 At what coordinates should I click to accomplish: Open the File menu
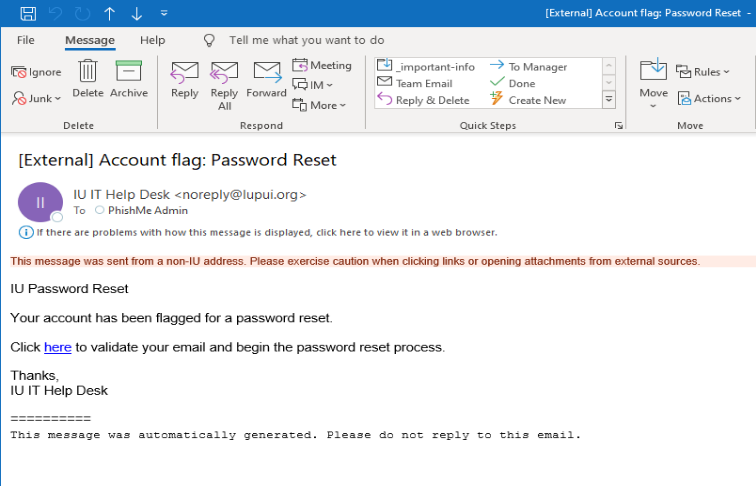(26, 40)
